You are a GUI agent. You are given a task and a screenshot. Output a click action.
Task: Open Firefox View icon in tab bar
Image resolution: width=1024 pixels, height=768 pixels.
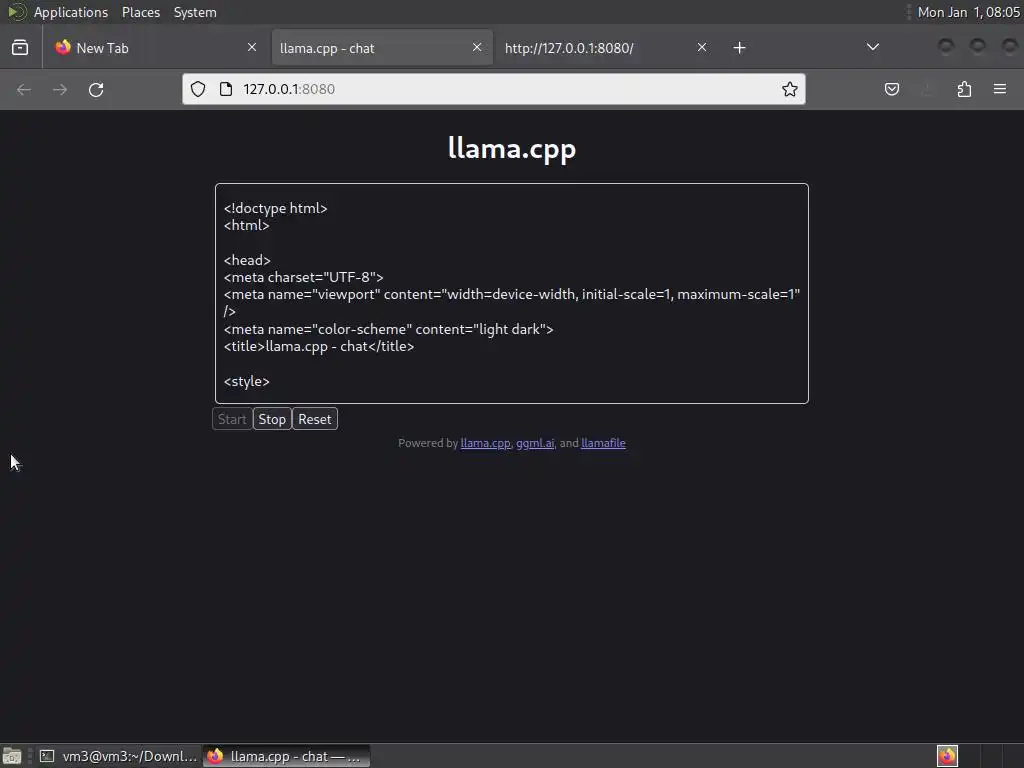point(20,48)
